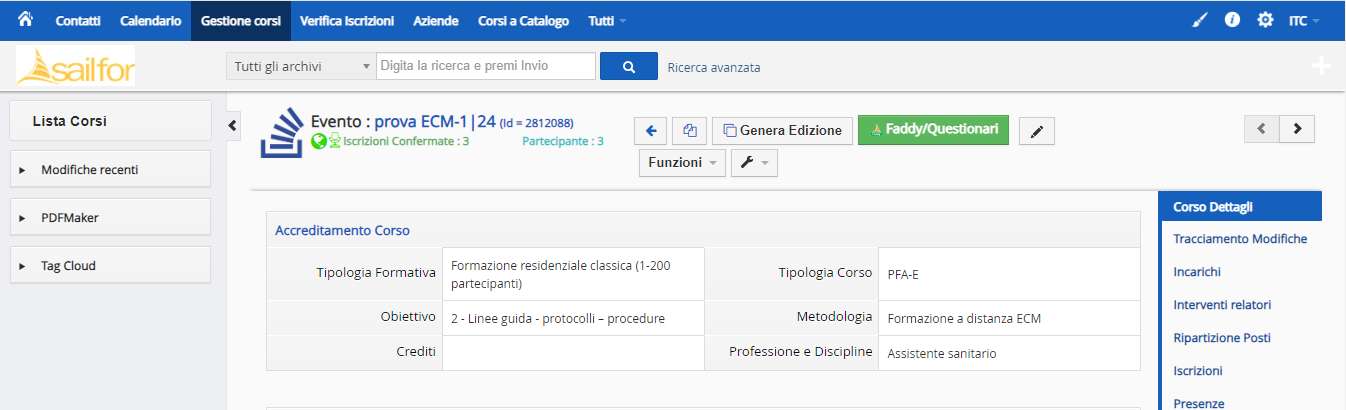Open the wrench tools dropdown

754,162
